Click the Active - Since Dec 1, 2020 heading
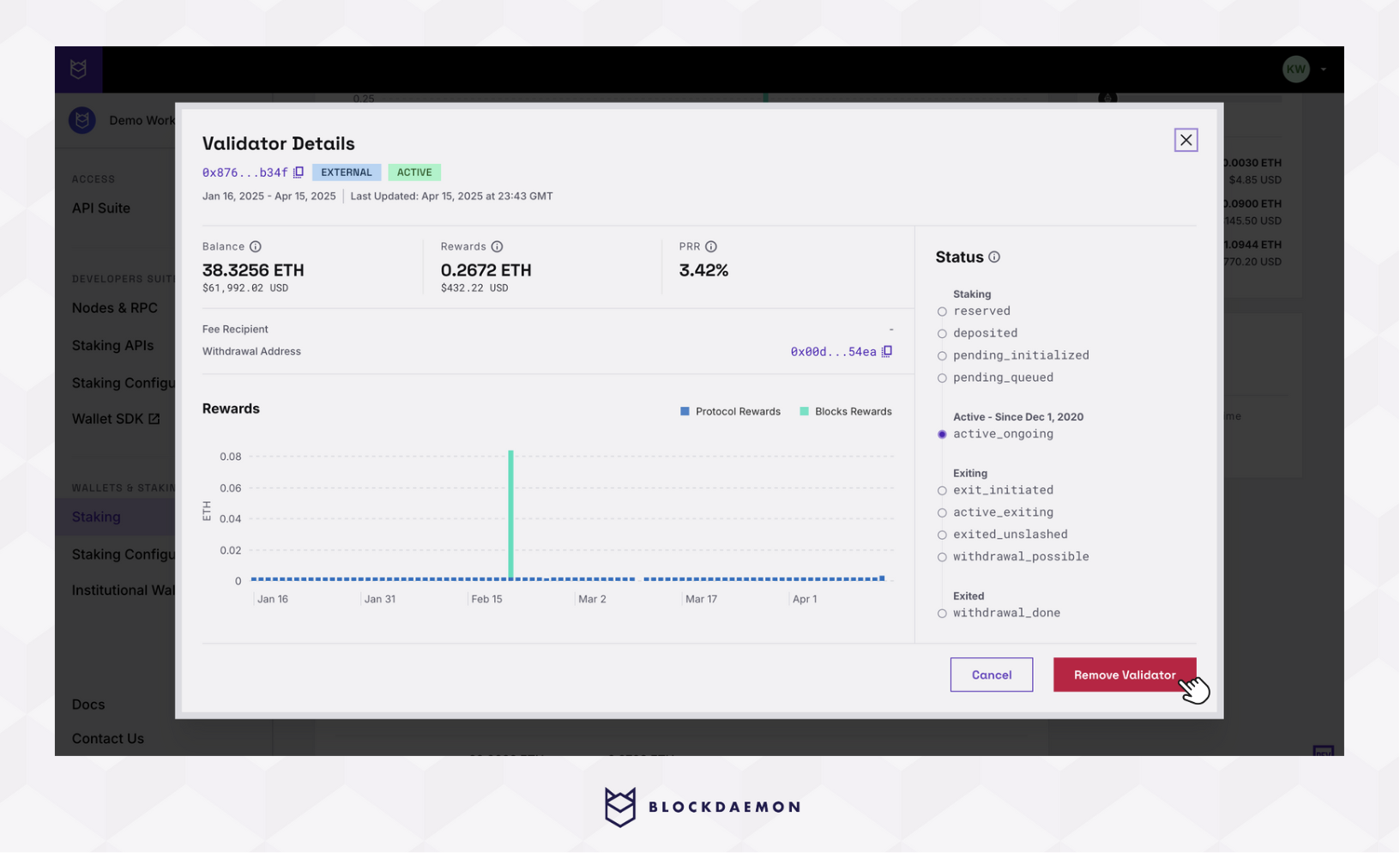 1018,417
